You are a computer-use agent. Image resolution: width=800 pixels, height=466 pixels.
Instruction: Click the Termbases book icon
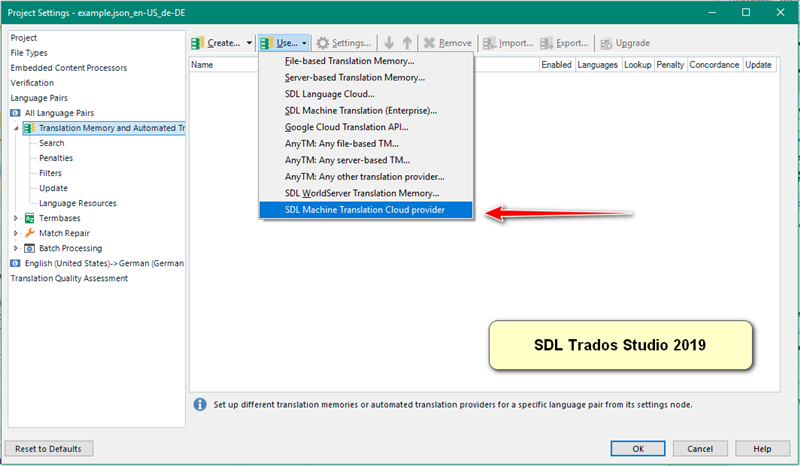(x=30, y=218)
